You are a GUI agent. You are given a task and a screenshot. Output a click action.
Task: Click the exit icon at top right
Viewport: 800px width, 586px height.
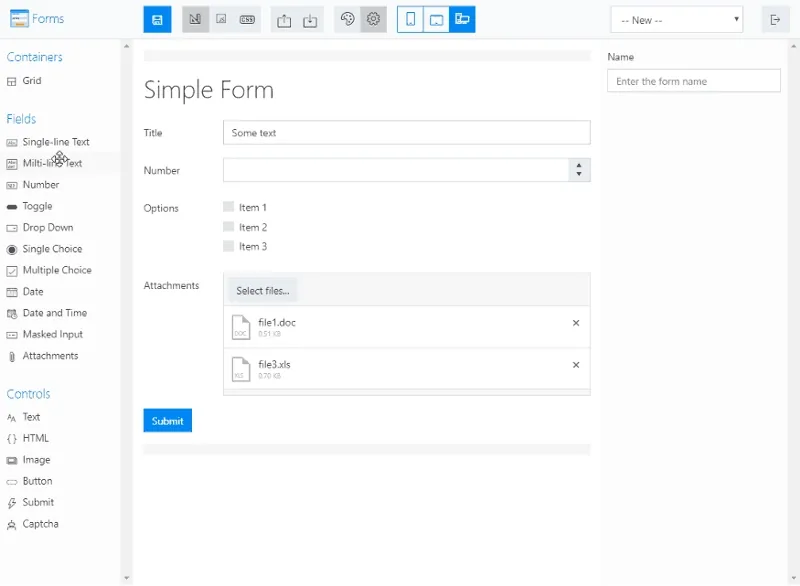(775, 20)
